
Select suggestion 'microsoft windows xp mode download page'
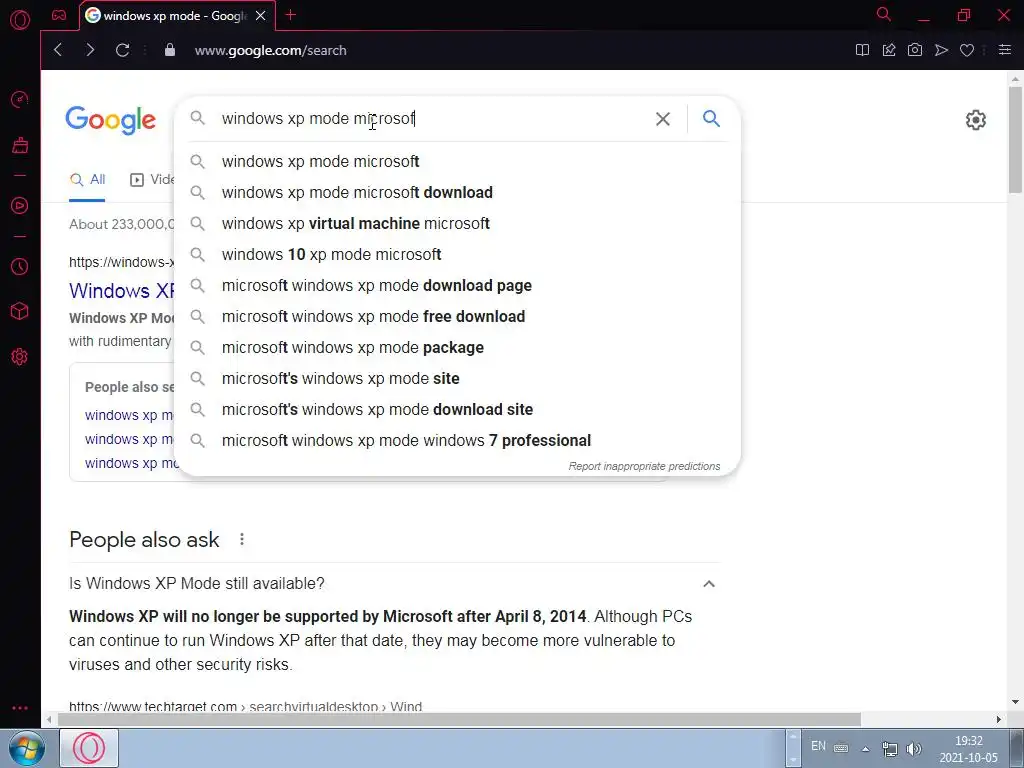tap(457, 285)
